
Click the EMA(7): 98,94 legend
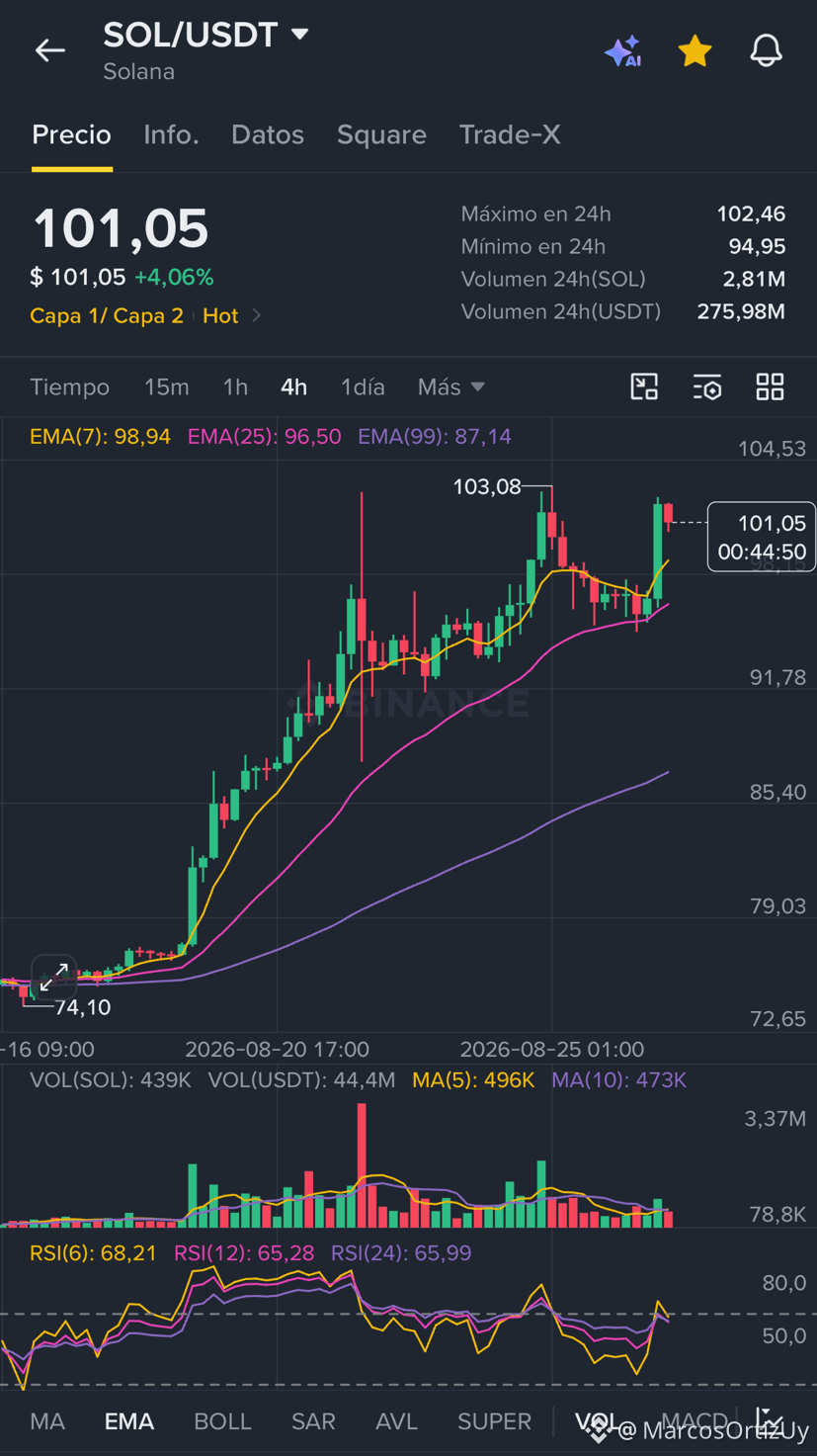[100, 436]
